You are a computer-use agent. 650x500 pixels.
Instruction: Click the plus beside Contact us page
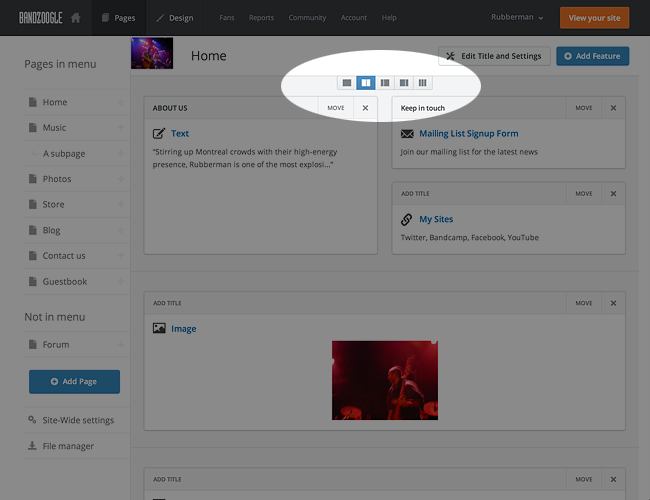pos(121,256)
